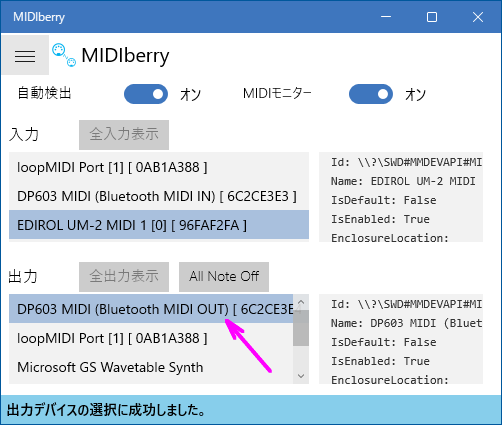Select loopMIDI Port [1] input device
This screenshot has width=502, height=425.
tap(159, 167)
